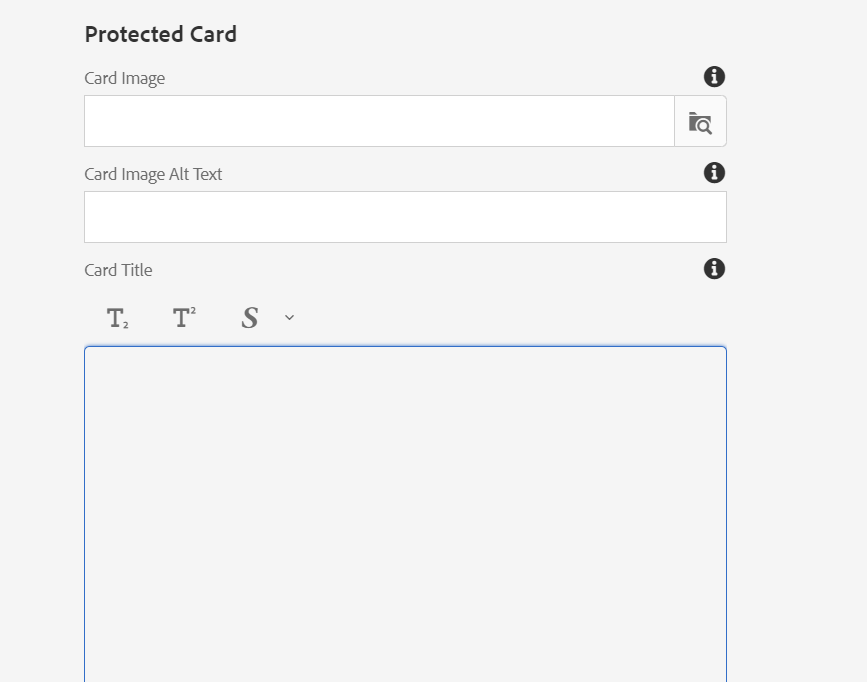Toggle the T-with-lowered-2 subscript button
The image size is (867, 682).
pos(117,318)
